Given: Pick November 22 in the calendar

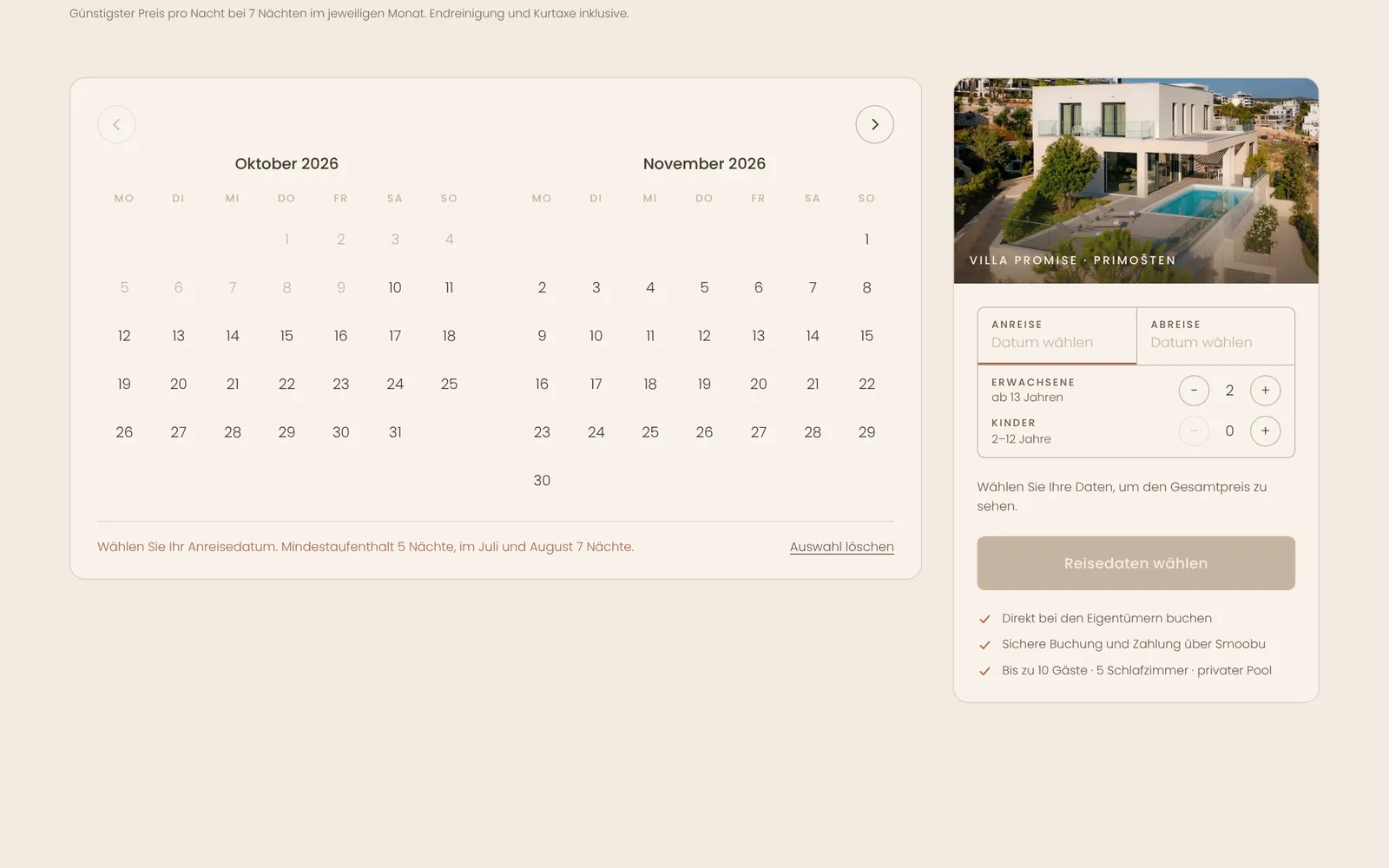Looking at the screenshot, I should (x=866, y=384).
